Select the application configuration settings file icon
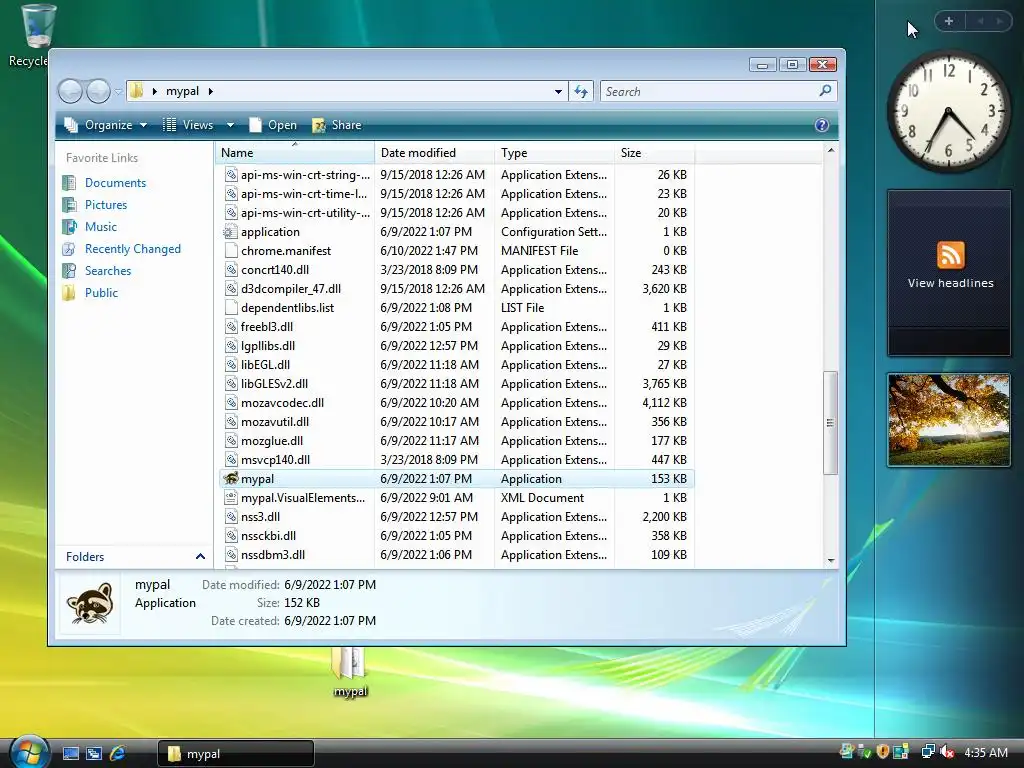Viewport: 1024px width, 768px height. pyautogui.click(x=230, y=232)
